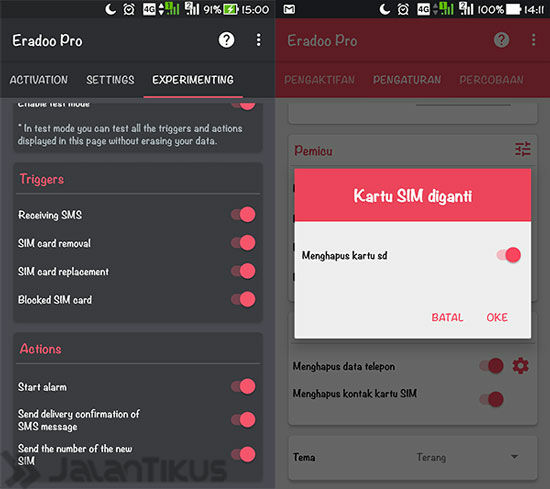Open dimmed help icon in right screen header
Screen dimensions: 550x489
(x=501, y=40)
